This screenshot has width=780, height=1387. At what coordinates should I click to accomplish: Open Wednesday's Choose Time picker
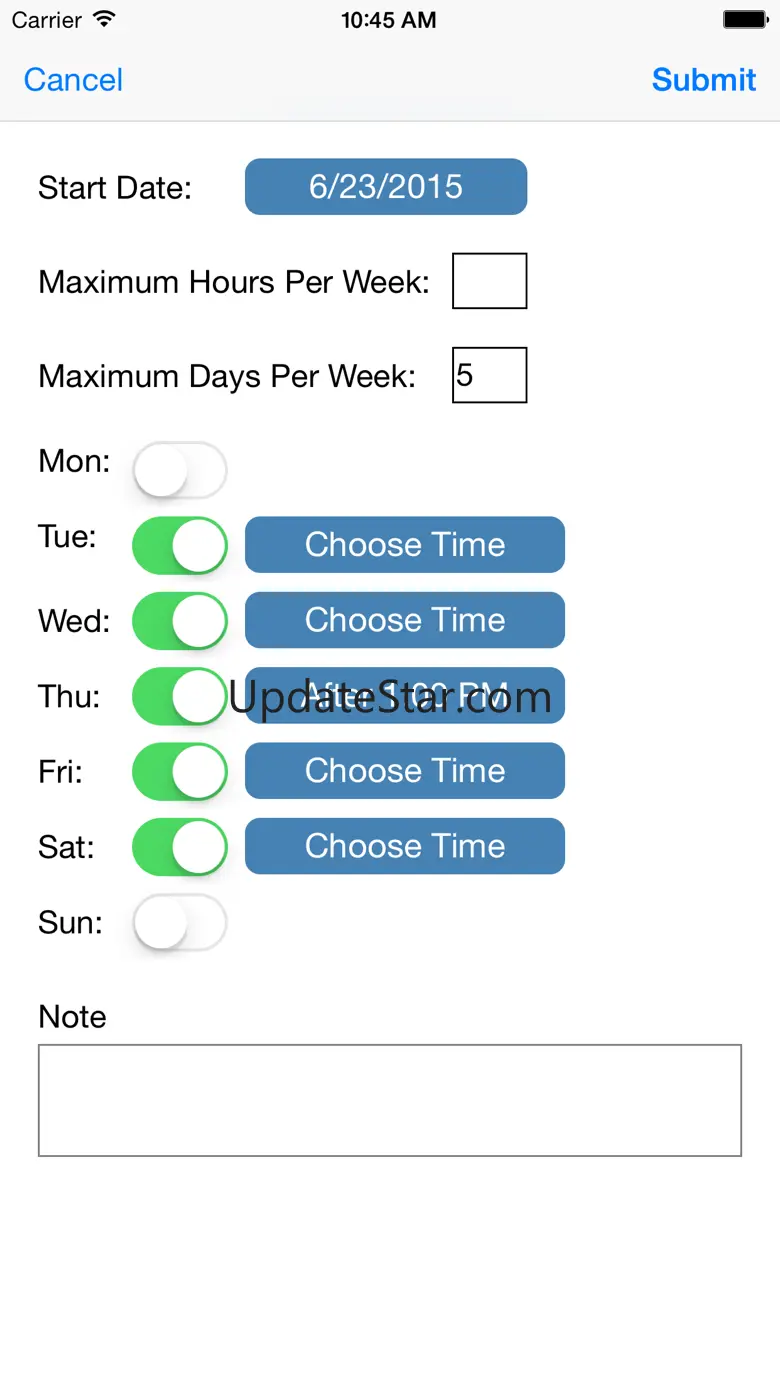(404, 620)
